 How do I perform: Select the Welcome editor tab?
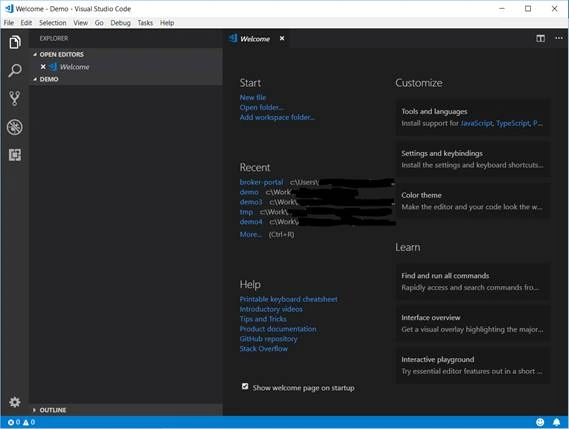255,39
